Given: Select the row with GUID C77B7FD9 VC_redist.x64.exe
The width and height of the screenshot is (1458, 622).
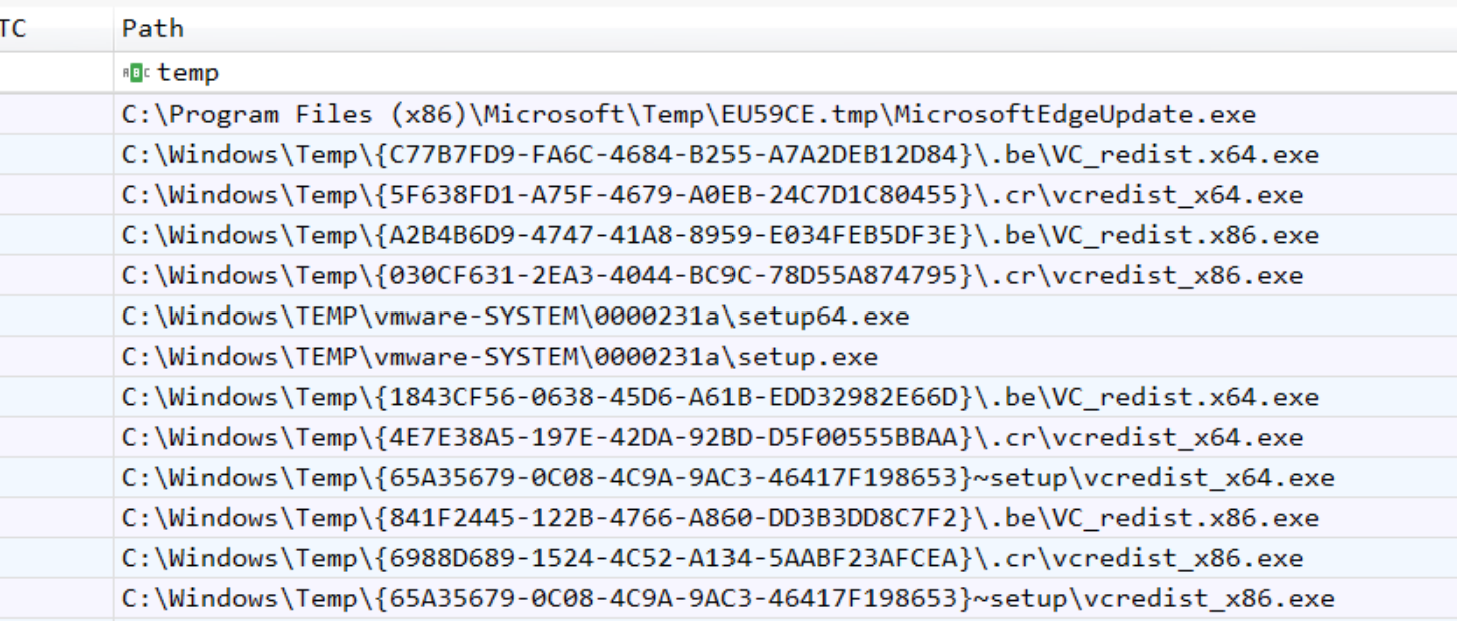Looking at the screenshot, I should 786,154.
